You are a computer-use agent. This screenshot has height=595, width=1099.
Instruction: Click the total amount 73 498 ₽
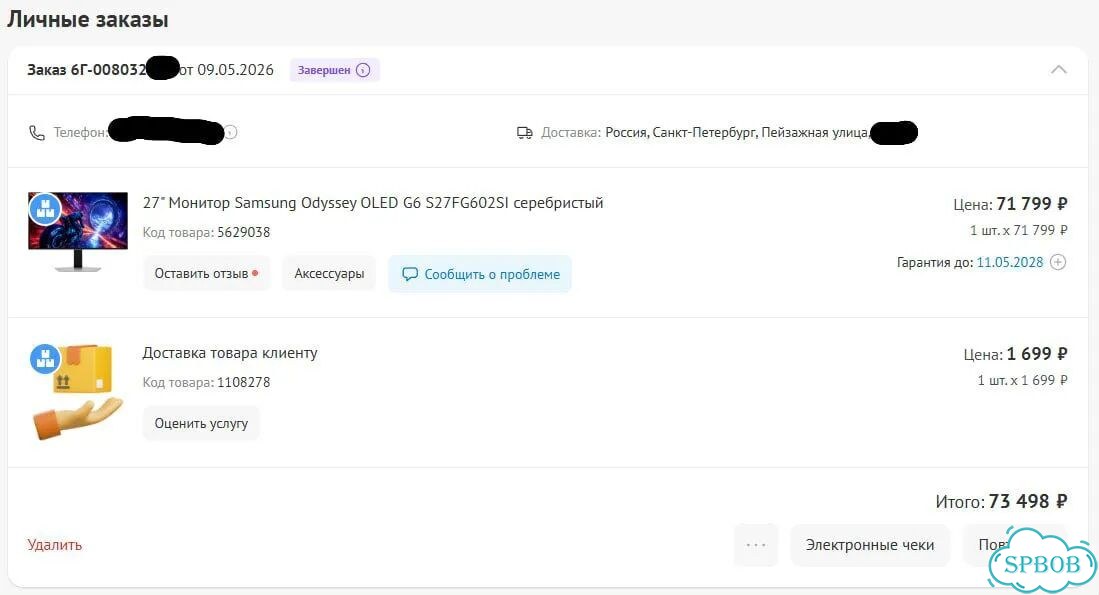click(x=1028, y=501)
